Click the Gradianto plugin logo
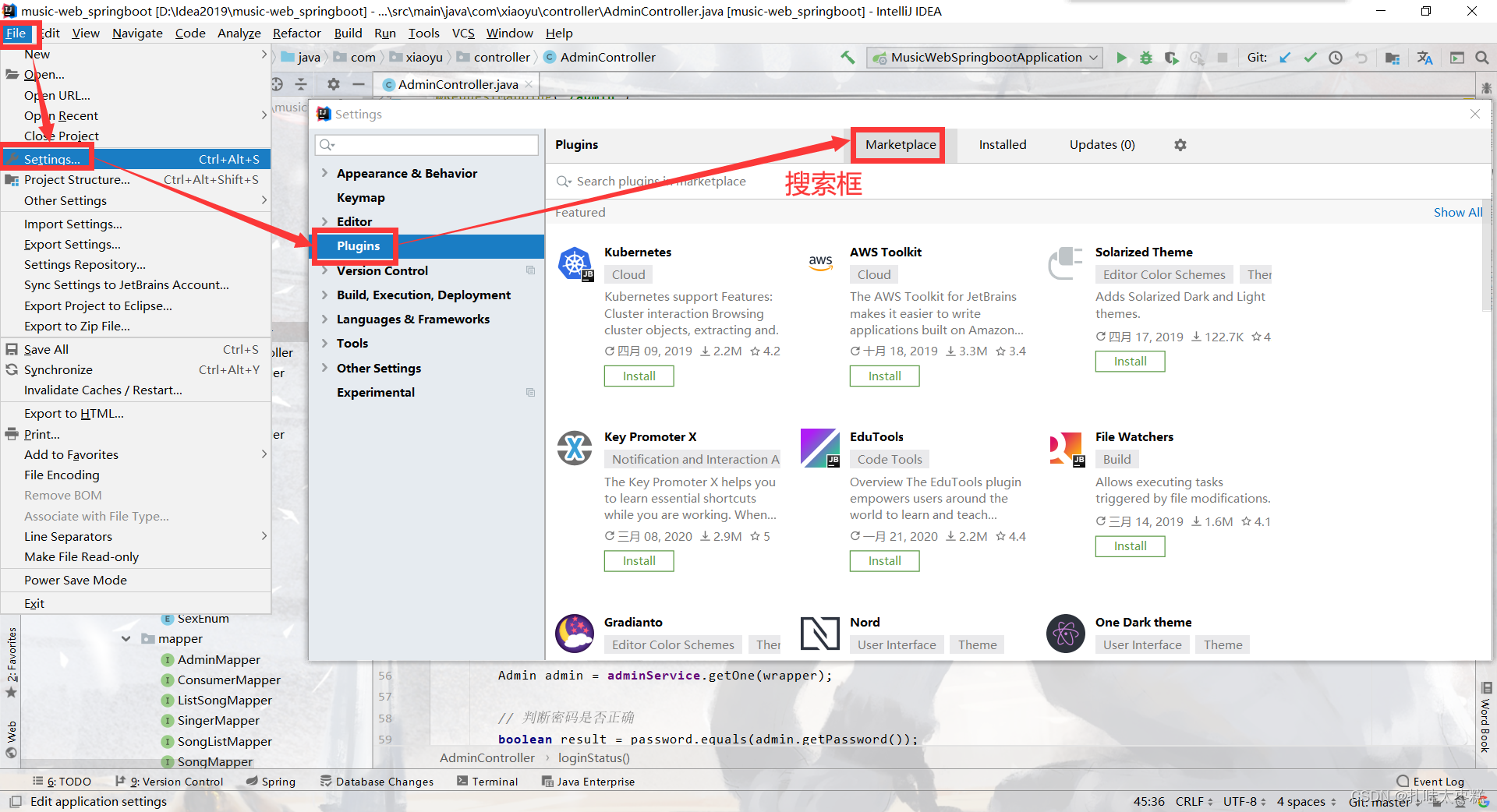 click(x=575, y=633)
